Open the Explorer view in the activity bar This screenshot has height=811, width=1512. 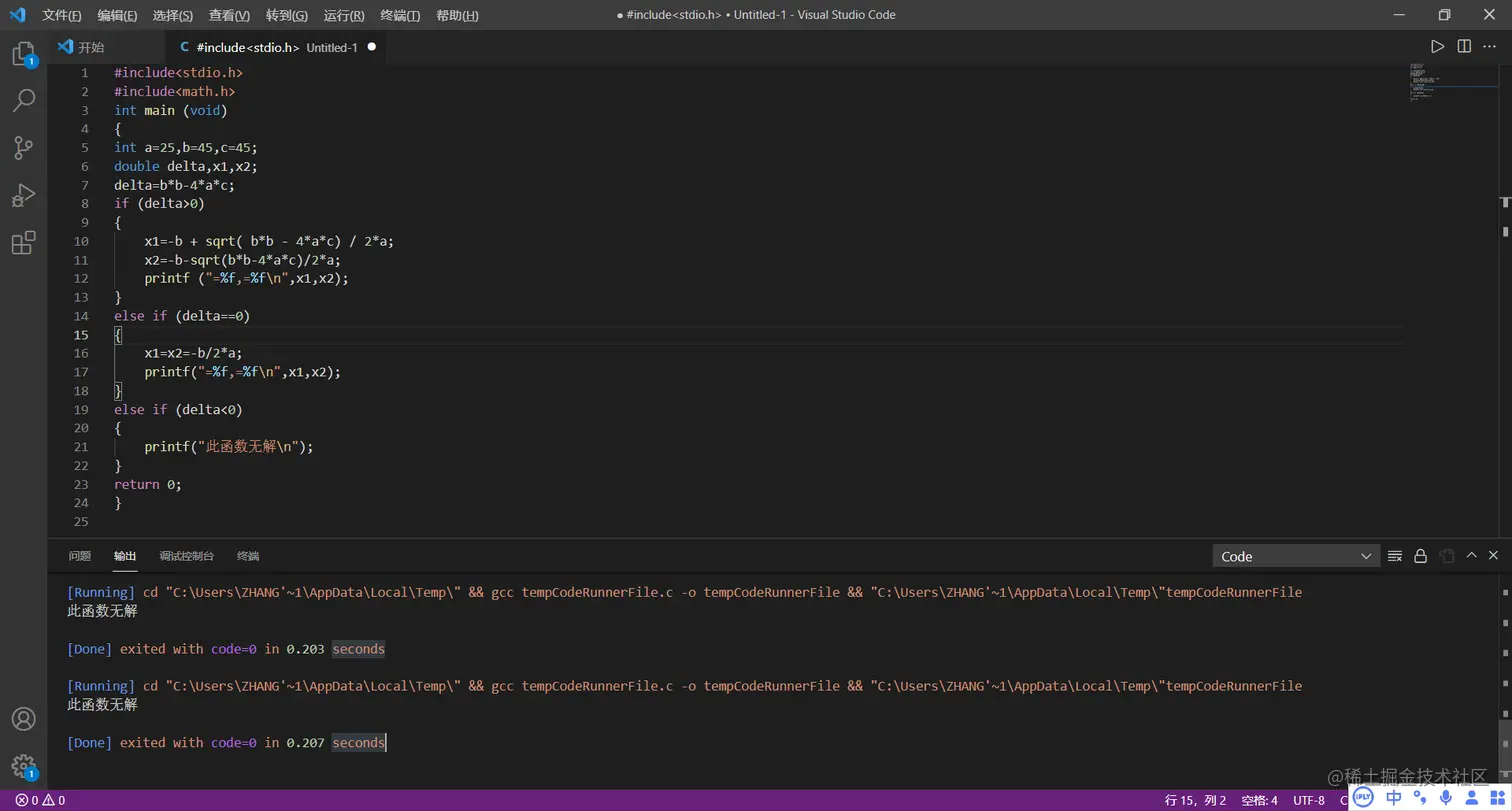23,54
